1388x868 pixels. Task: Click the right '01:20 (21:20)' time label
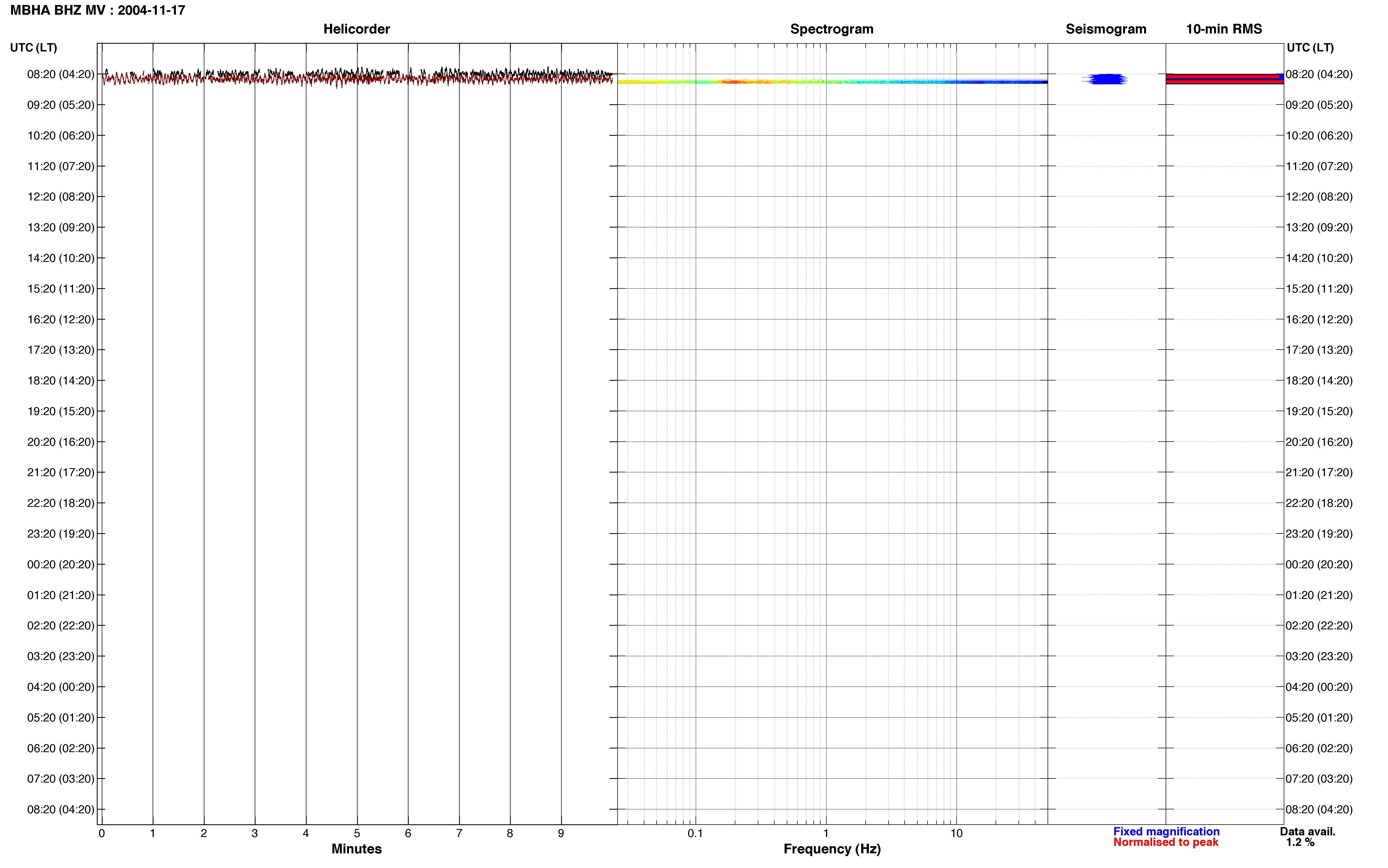(1319, 595)
